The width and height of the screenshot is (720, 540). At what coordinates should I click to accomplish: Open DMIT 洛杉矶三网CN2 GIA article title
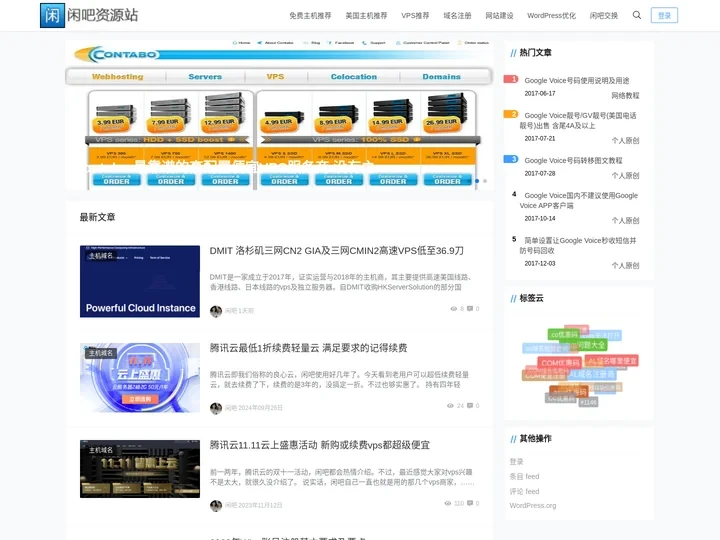337,251
